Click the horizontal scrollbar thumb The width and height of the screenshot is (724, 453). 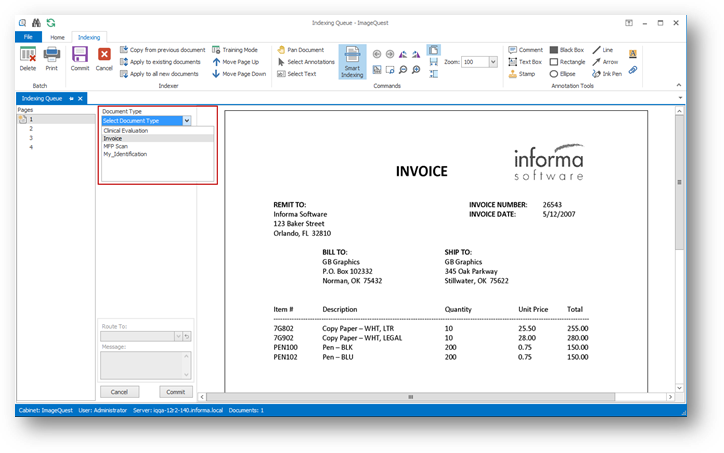click(410, 397)
